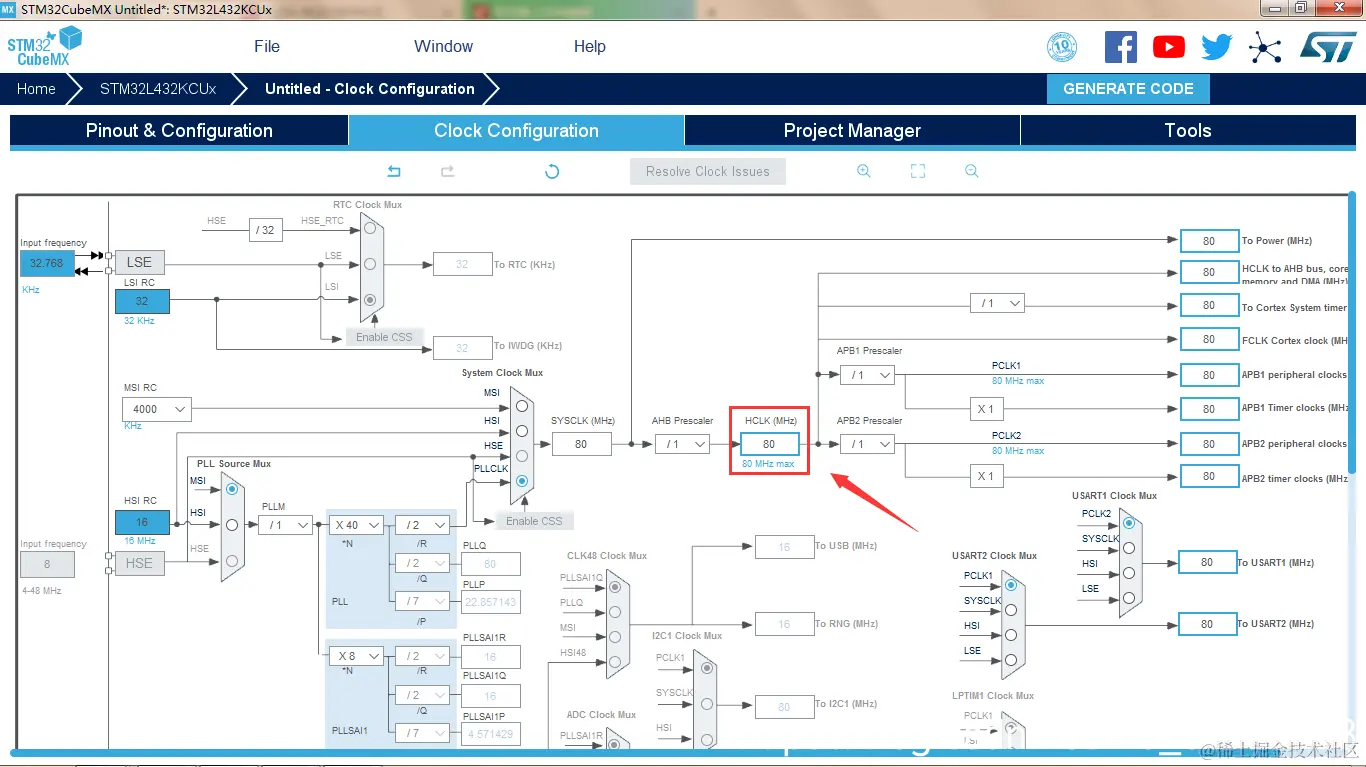Open the MSI RC 4000 dropdown
The image size is (1366, 767).
(156, 409)
